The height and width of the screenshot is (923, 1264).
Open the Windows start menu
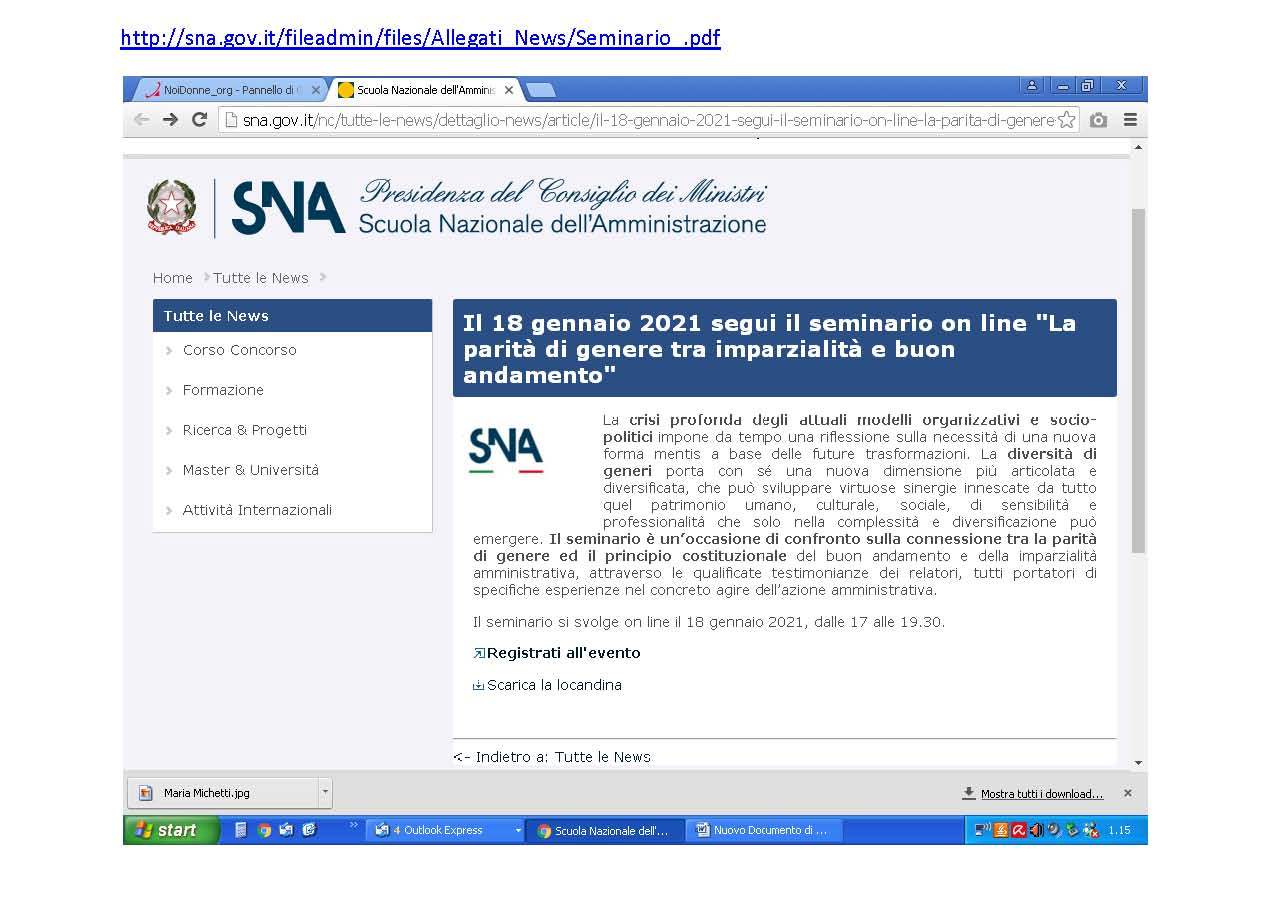[x=171, y=830]
